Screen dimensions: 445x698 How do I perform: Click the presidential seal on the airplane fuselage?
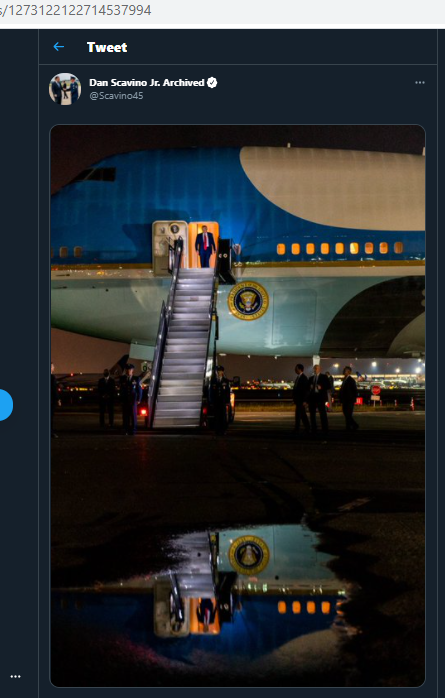pos(248,300)
